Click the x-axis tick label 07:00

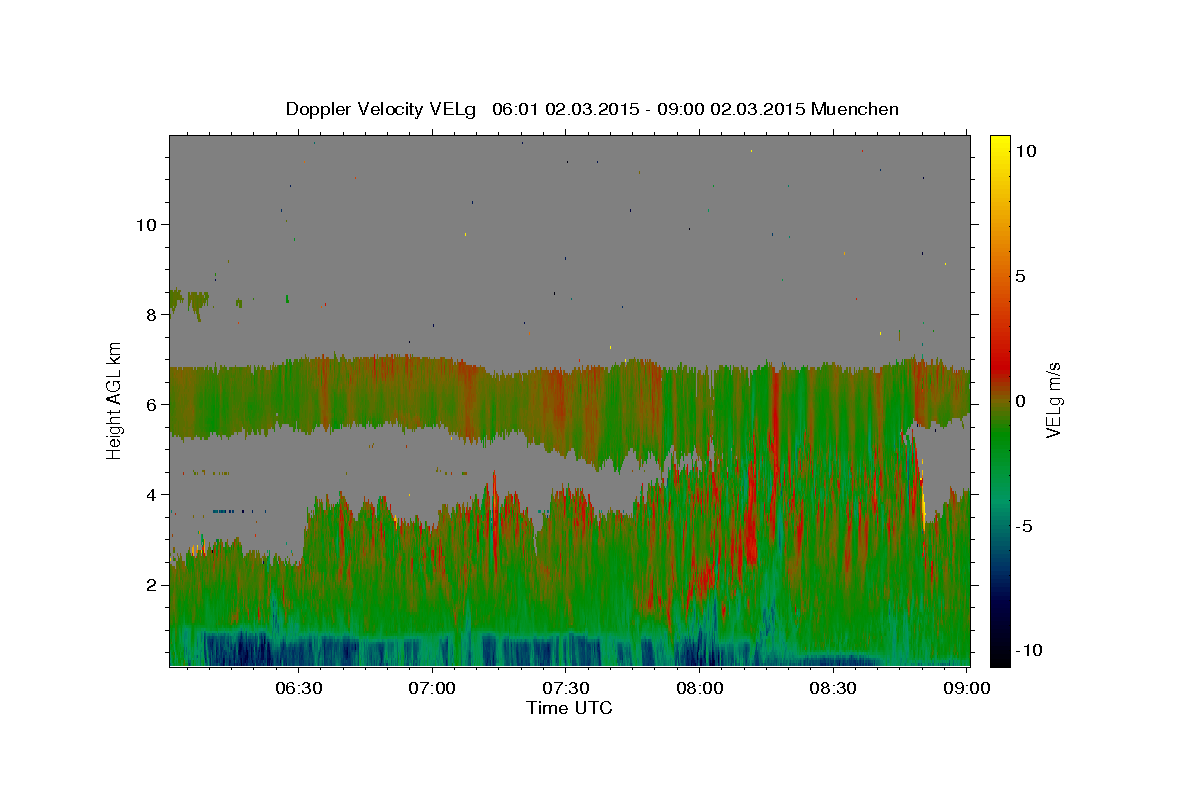(432, 689)
